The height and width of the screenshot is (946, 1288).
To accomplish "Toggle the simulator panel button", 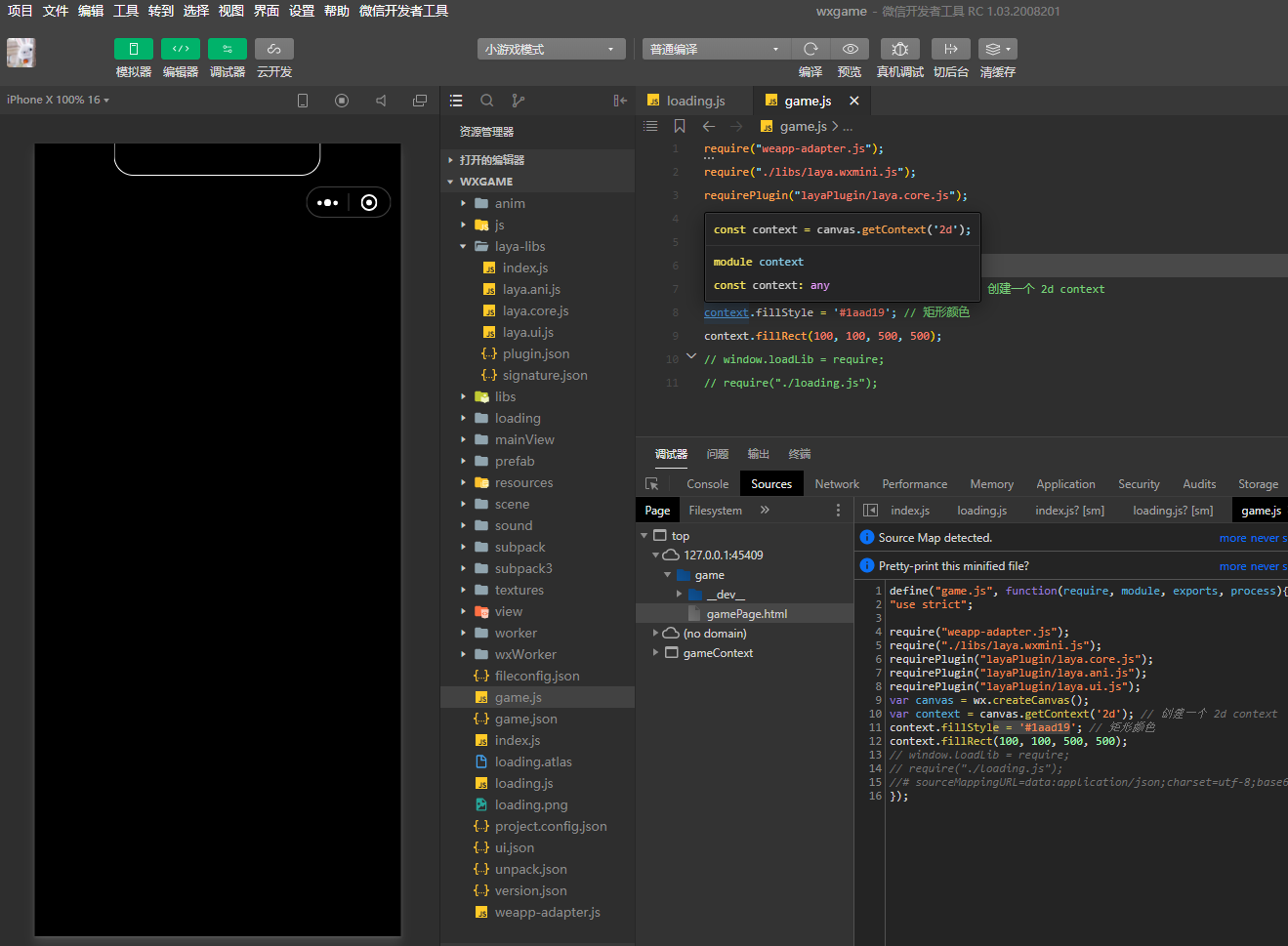I will click(x=134, y=49).
